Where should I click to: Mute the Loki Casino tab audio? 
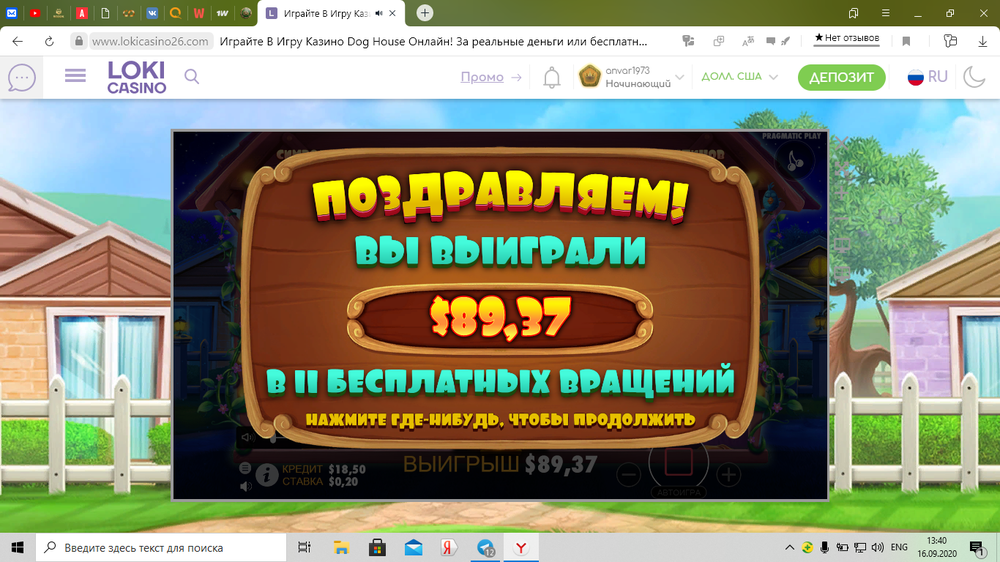point(379,13)
